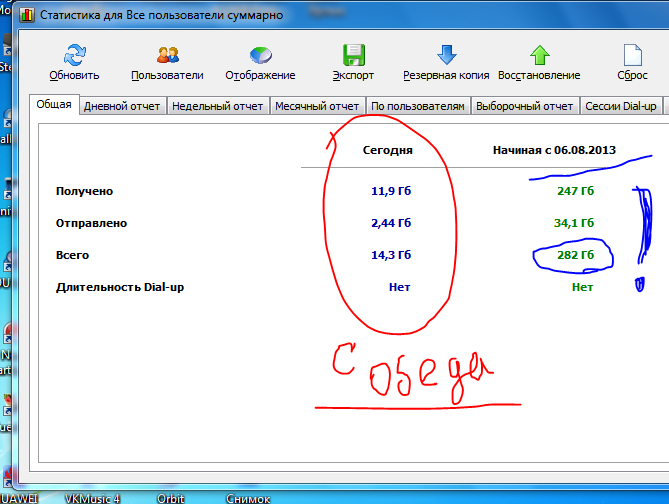This screenshot has height=504, width=669.
Task: Click the Сегодня column header
Action: coord(387,150)
